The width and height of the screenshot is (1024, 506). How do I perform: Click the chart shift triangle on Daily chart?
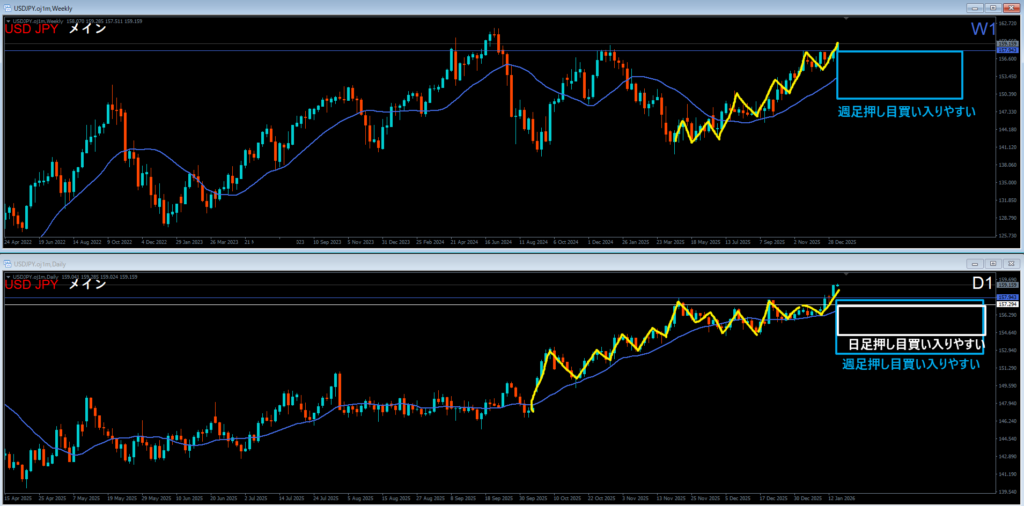pyautogui.click(x=847, y=274)
